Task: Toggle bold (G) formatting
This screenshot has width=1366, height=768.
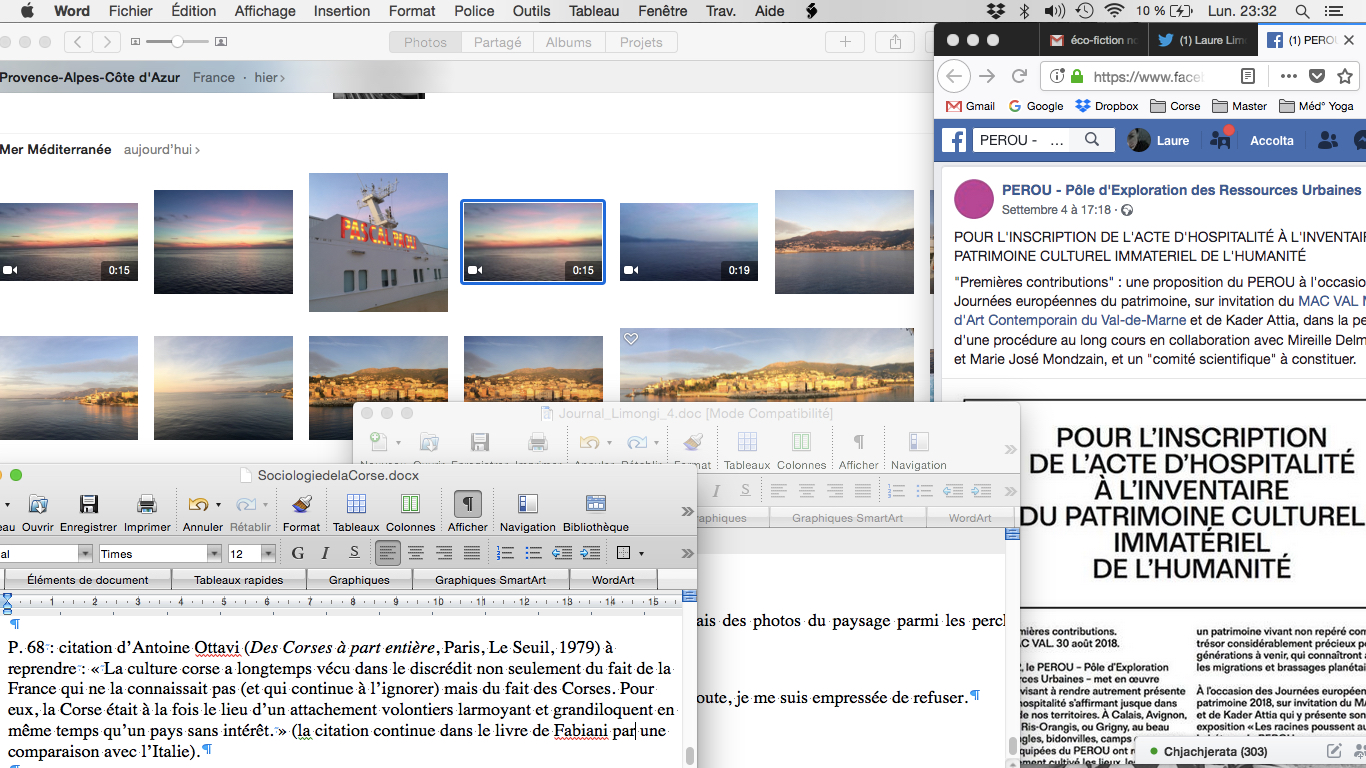Action: [x=297, y=553]
